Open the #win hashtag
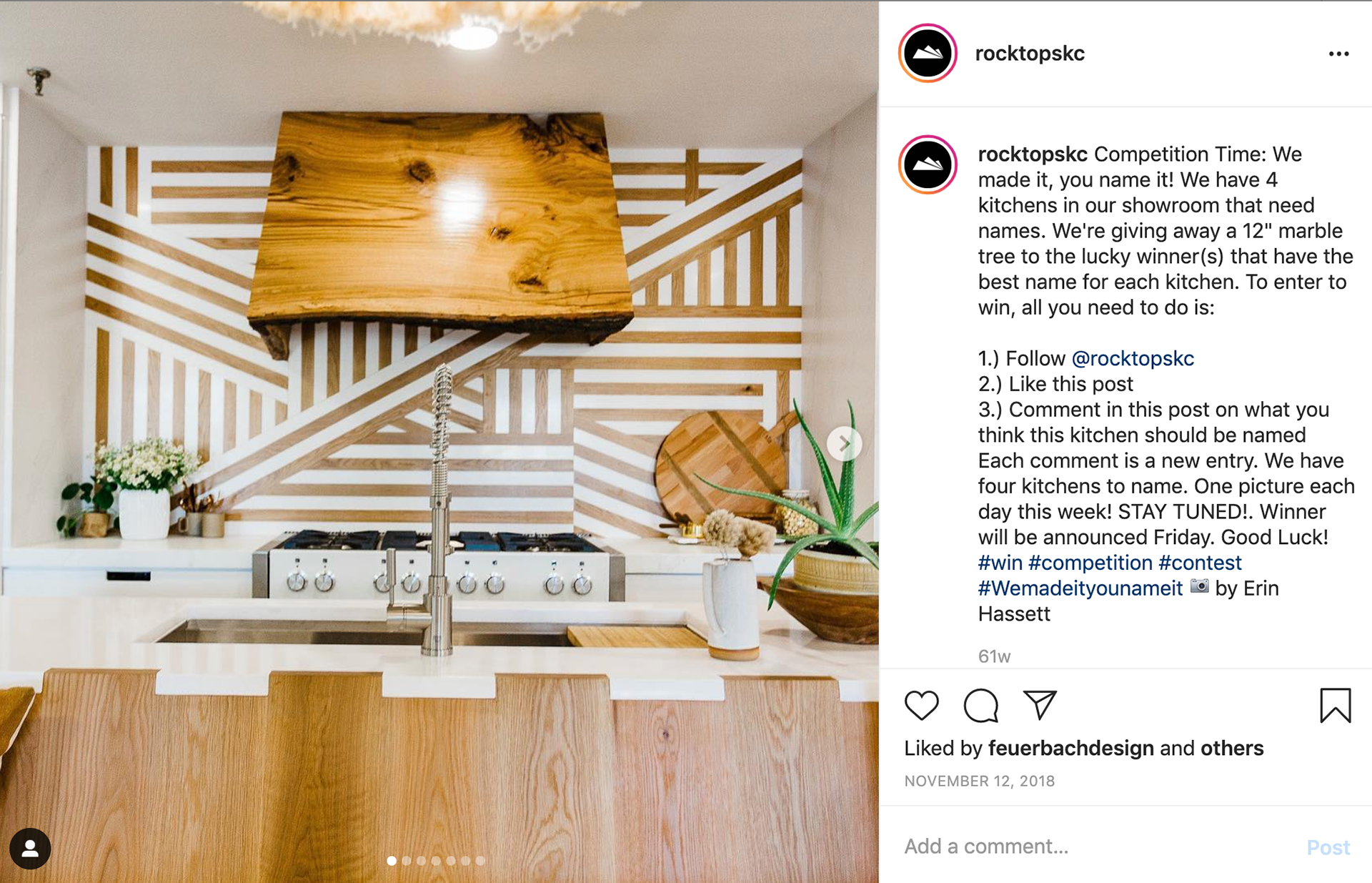The width and height of the screenshot is (1372, 883). pyautogui.click(x=1000, y=563)
